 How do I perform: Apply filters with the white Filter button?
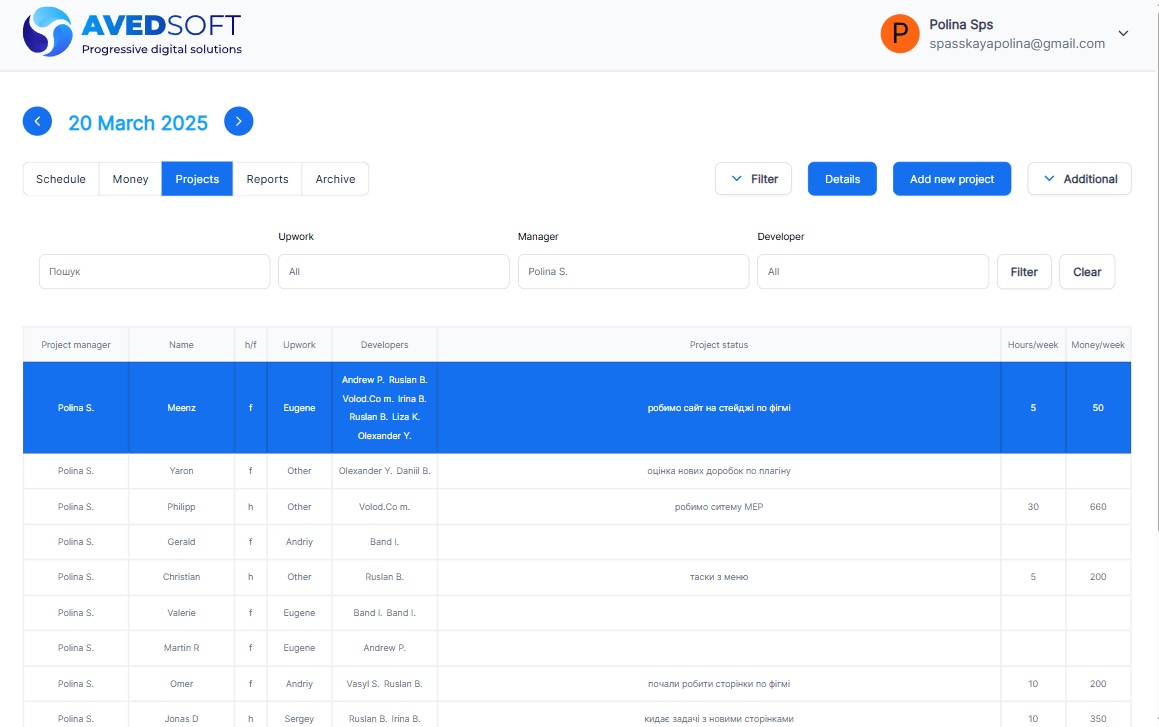tap(1023, 271)
